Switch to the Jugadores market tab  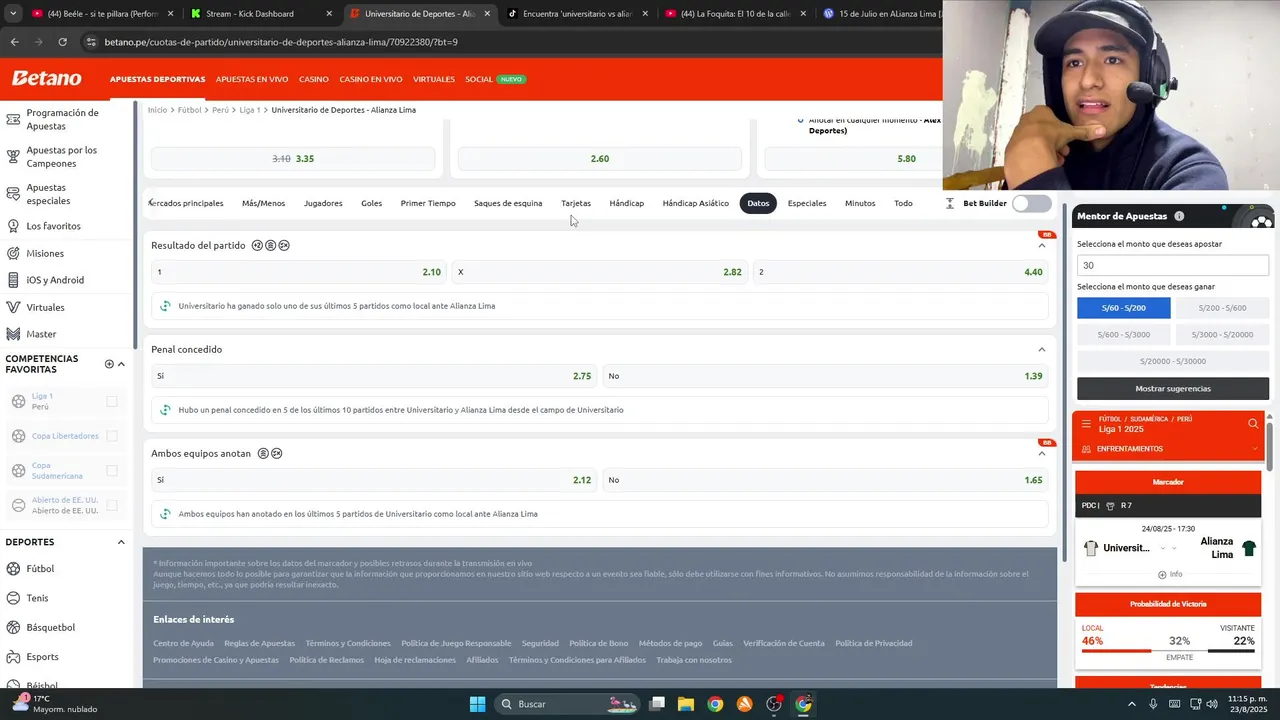click(323, 203)
